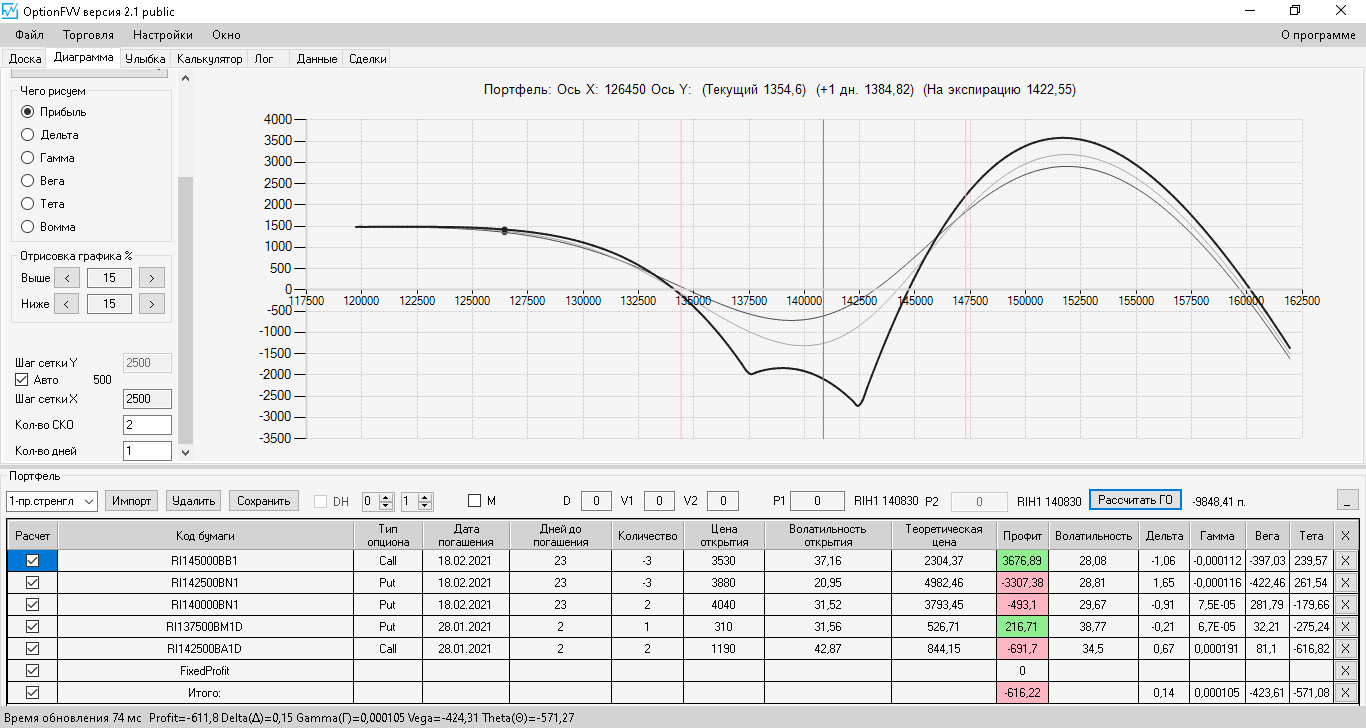This screenshot has height=728, width=1366.
Task: Switch to the Доска tab
Action: pyautogui.click(x=25, y=59)
